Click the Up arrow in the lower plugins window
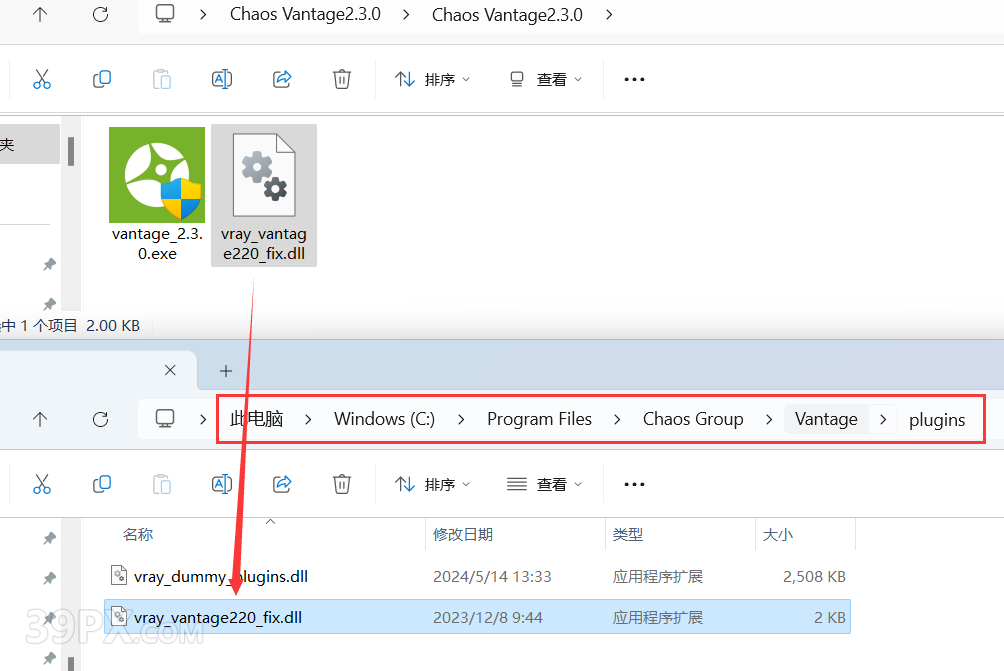 tap(40, 419)
